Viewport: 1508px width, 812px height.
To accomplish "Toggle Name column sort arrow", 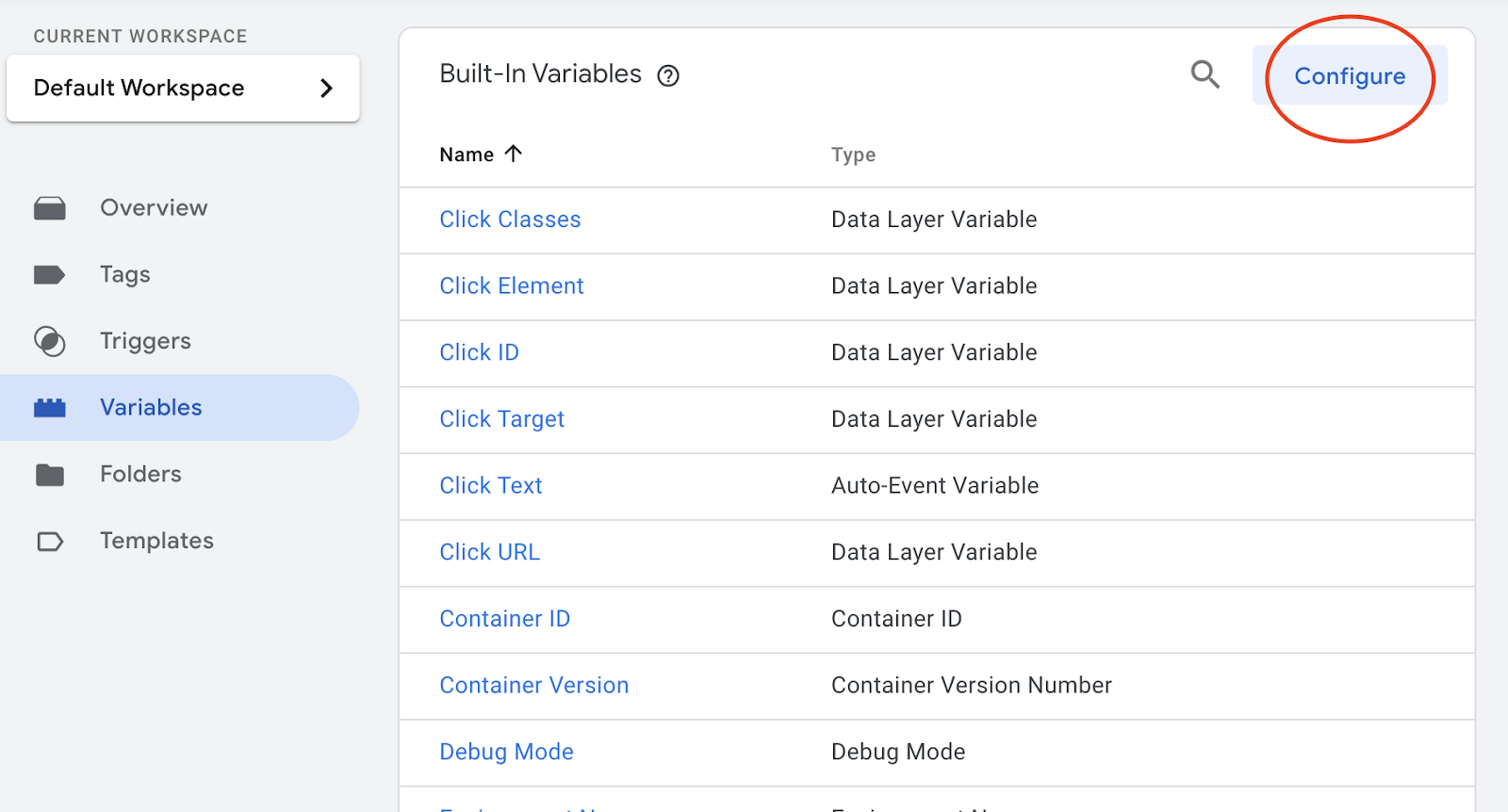I will [514, 154].
